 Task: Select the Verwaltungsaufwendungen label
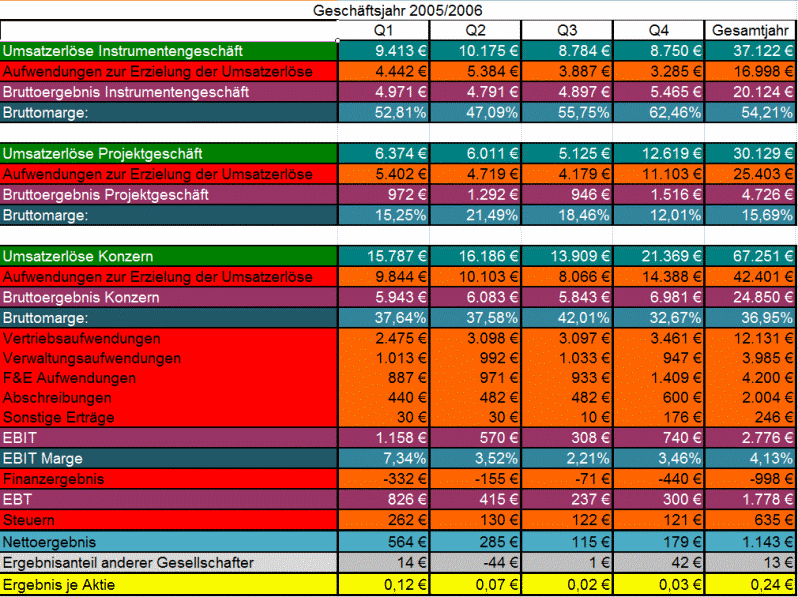point(169,358)
